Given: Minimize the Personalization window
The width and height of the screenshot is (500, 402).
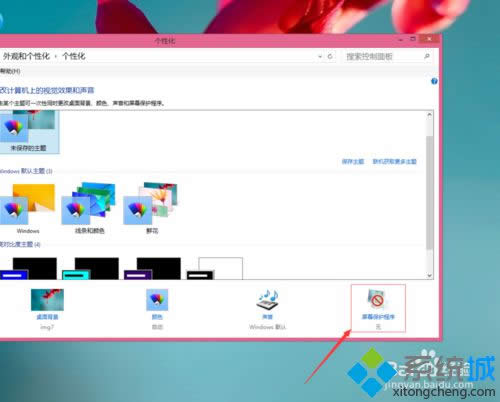Looking at the screenshot, I should point(401,39).
